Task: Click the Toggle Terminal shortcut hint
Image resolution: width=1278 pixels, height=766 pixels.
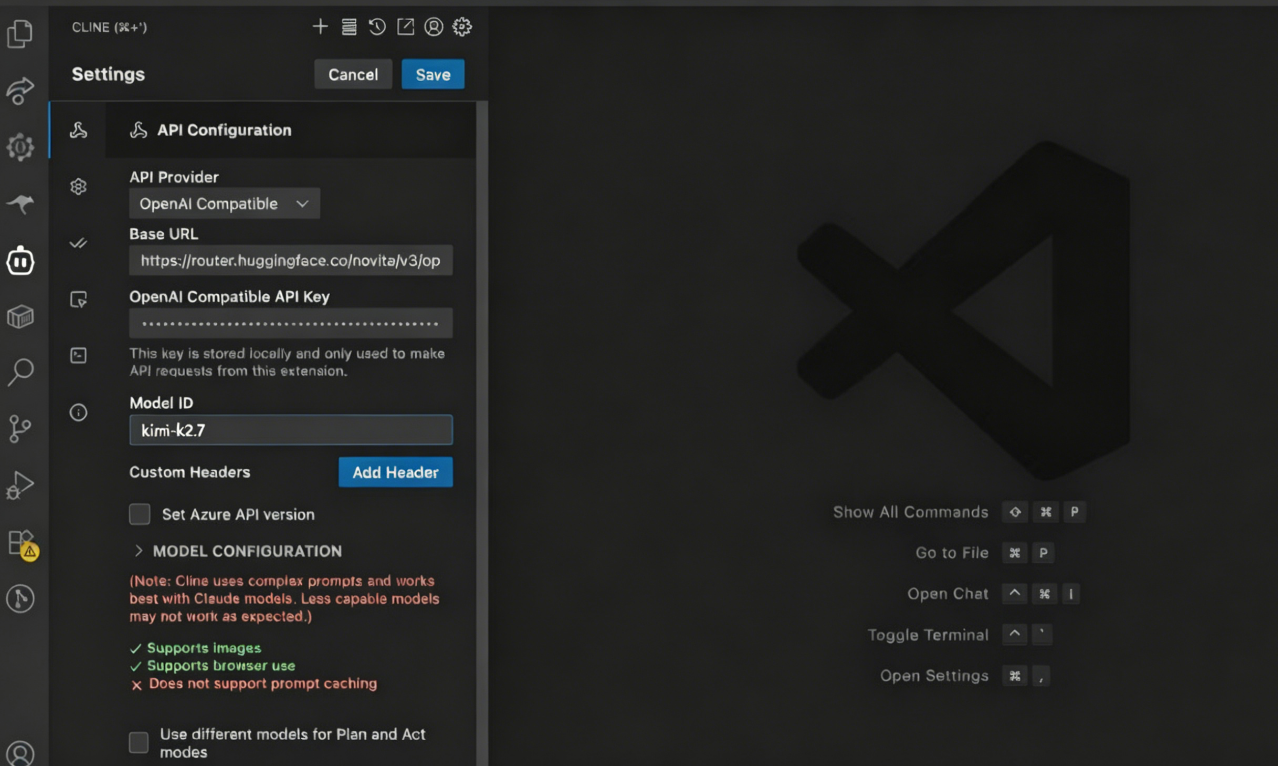Action: coord(960,635)
